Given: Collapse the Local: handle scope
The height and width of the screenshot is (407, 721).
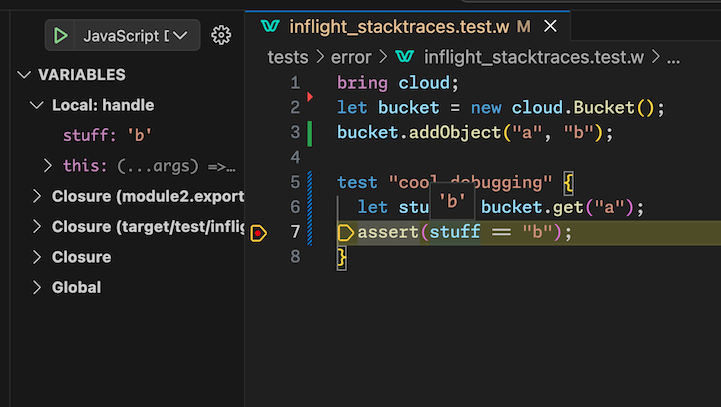Looking at the screenshot, I should pyautogui.click(x=38, y=105).
